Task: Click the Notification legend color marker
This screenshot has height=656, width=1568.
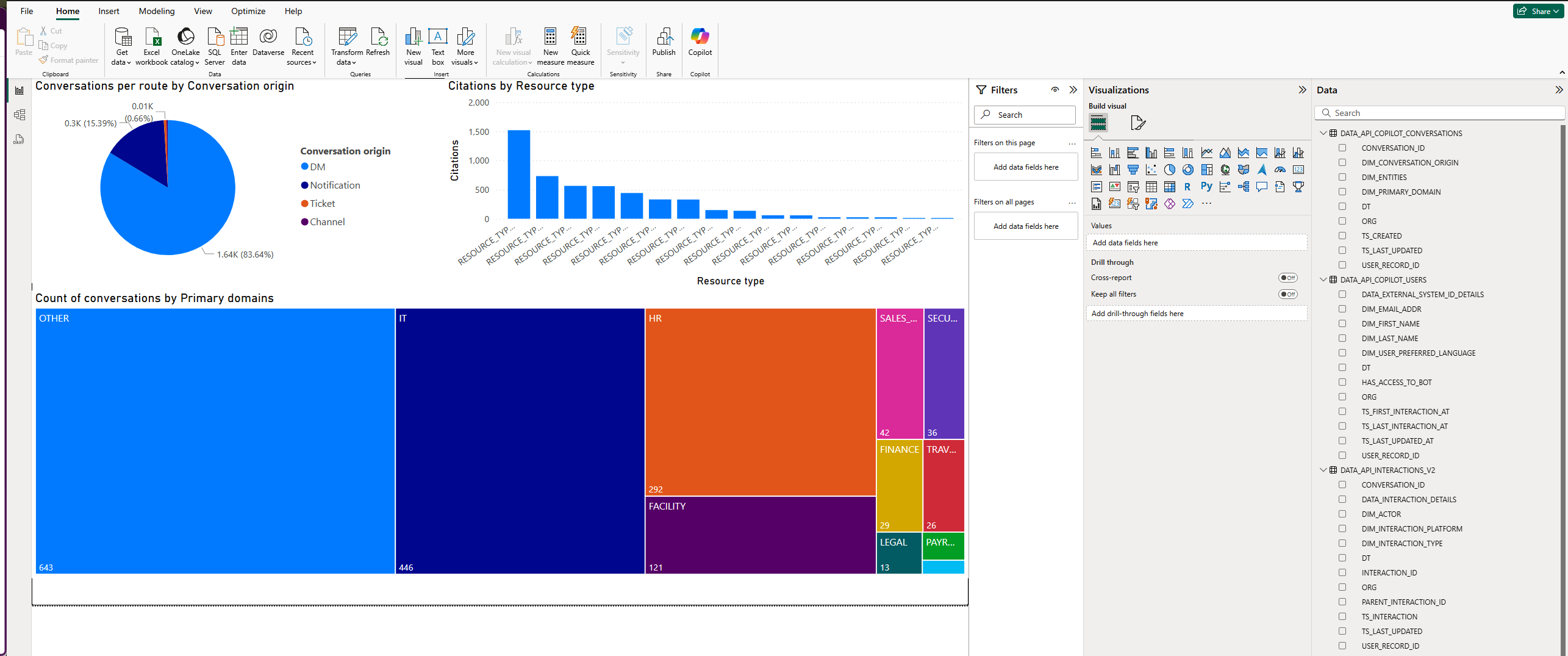Action: 304,185
